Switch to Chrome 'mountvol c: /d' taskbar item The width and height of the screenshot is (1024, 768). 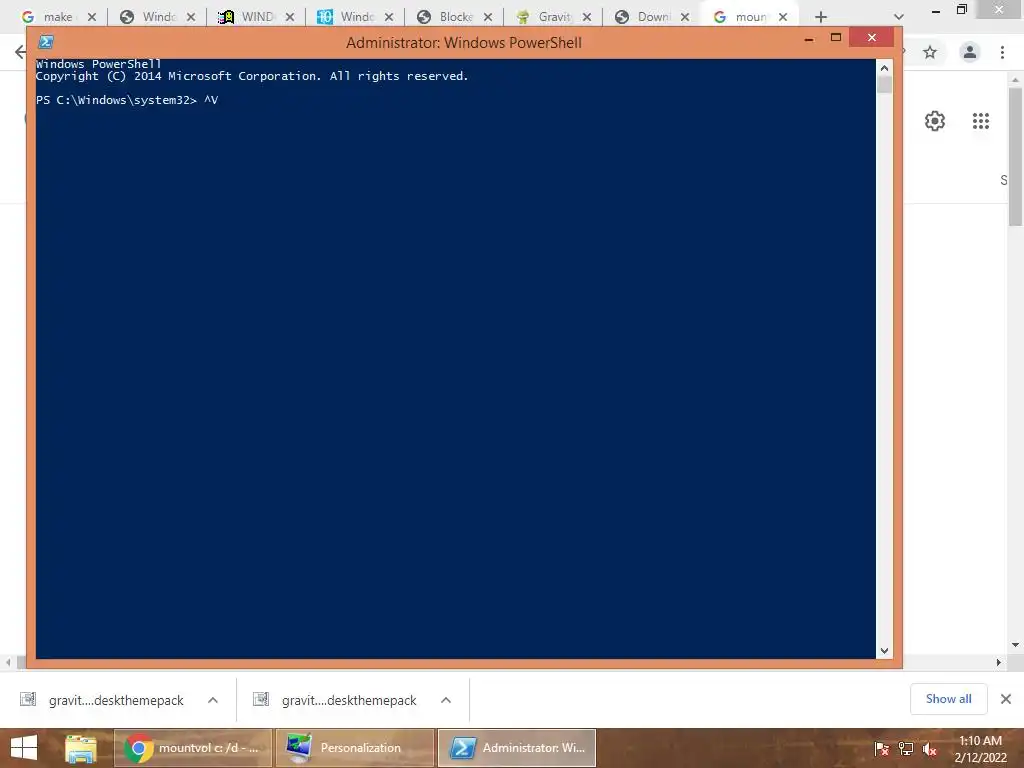(x=193, y=748)
